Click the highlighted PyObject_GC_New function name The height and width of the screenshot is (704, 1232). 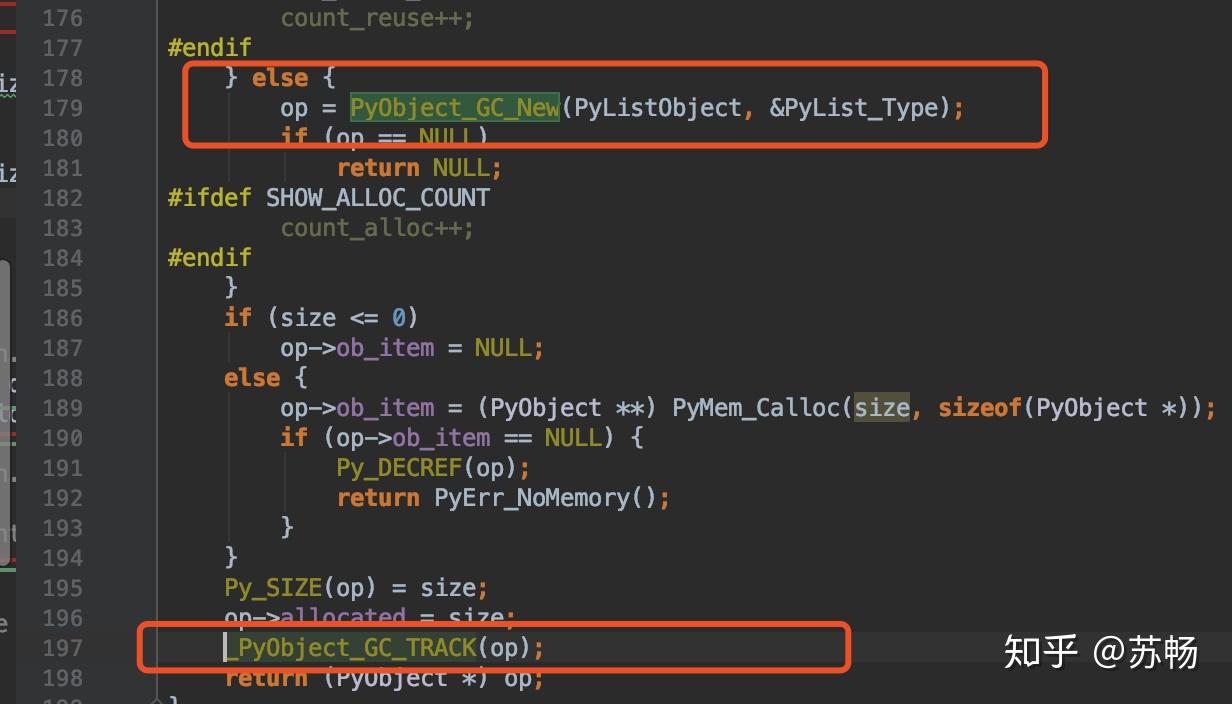click(x=452, y=107)
